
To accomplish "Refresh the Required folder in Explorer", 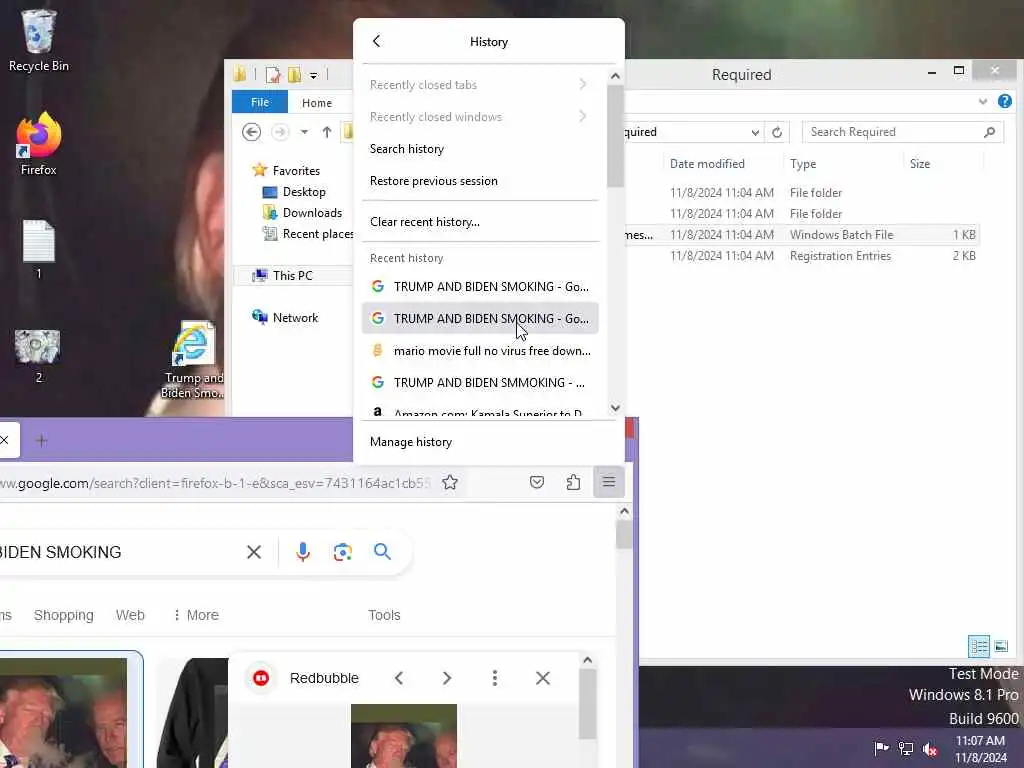I will click(776, 132).
